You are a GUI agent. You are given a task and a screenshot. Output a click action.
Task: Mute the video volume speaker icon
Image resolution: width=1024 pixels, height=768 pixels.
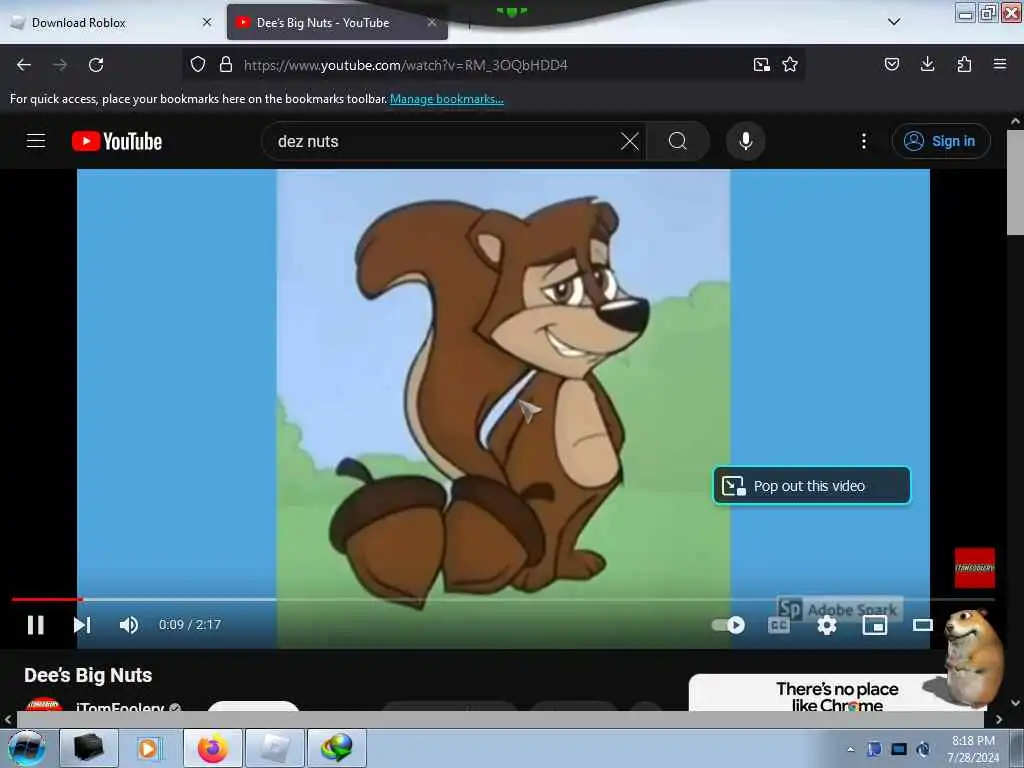click(x=129, y=625)
